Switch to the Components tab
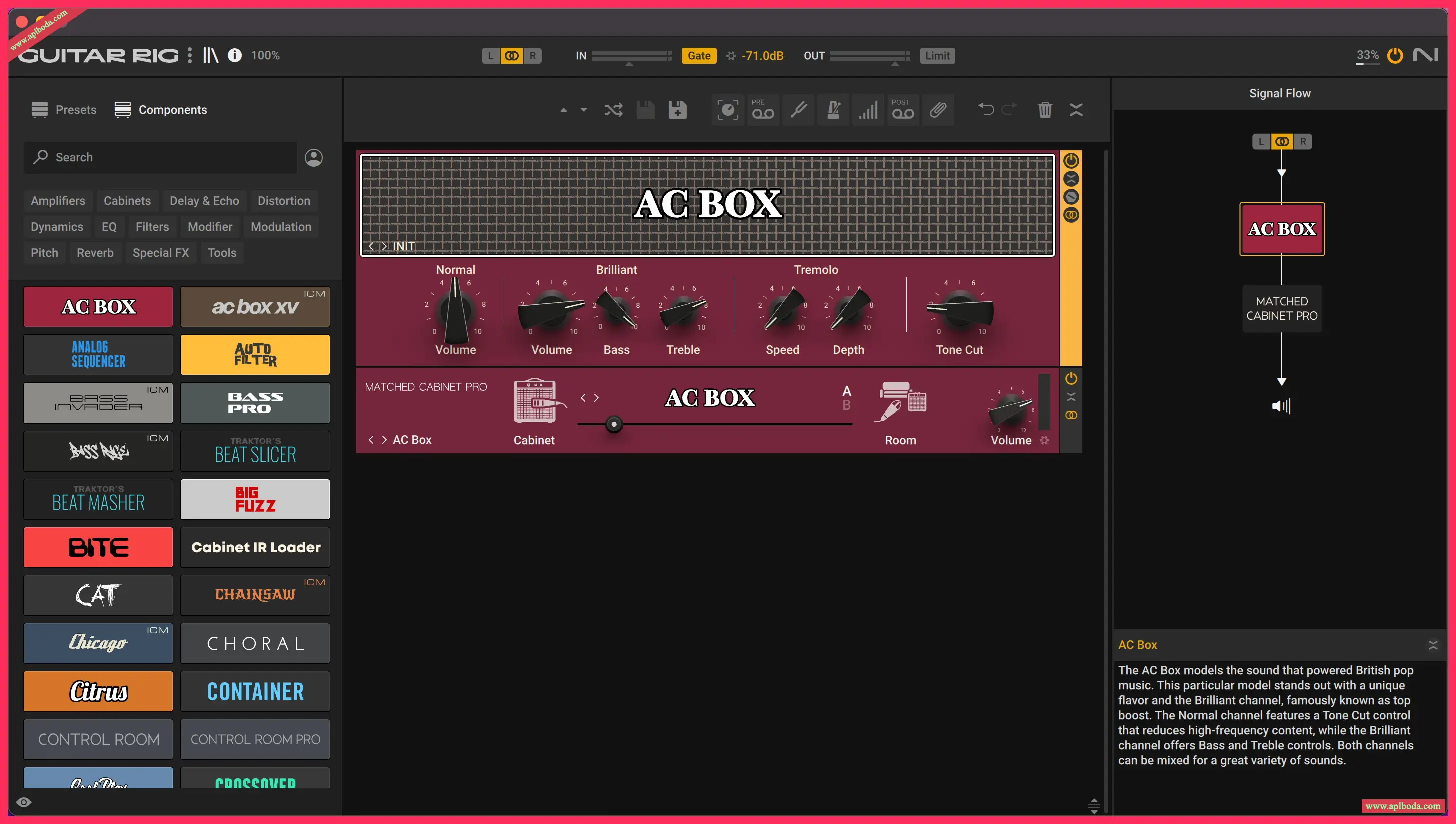The image size is (1456, 824). [161, 109]
